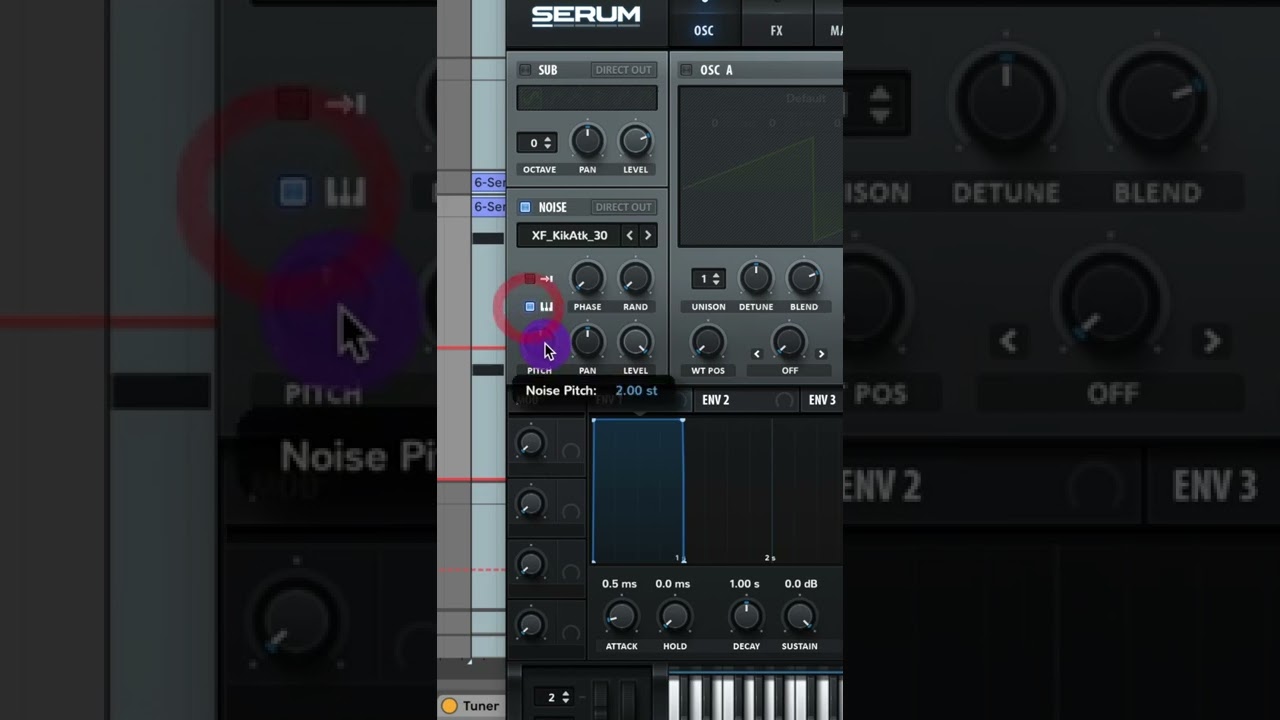The image size is (1280, 720).
Task: Select the previous noise sample arrow
Action: [x=629, y=236]
